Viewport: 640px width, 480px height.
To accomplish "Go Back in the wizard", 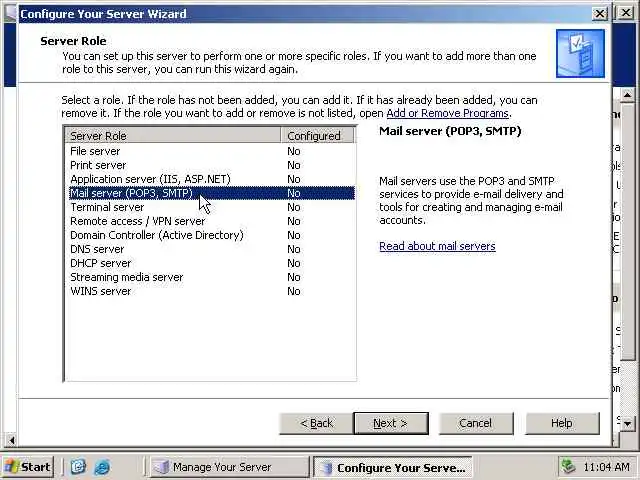I will click(x=316, y=423).
